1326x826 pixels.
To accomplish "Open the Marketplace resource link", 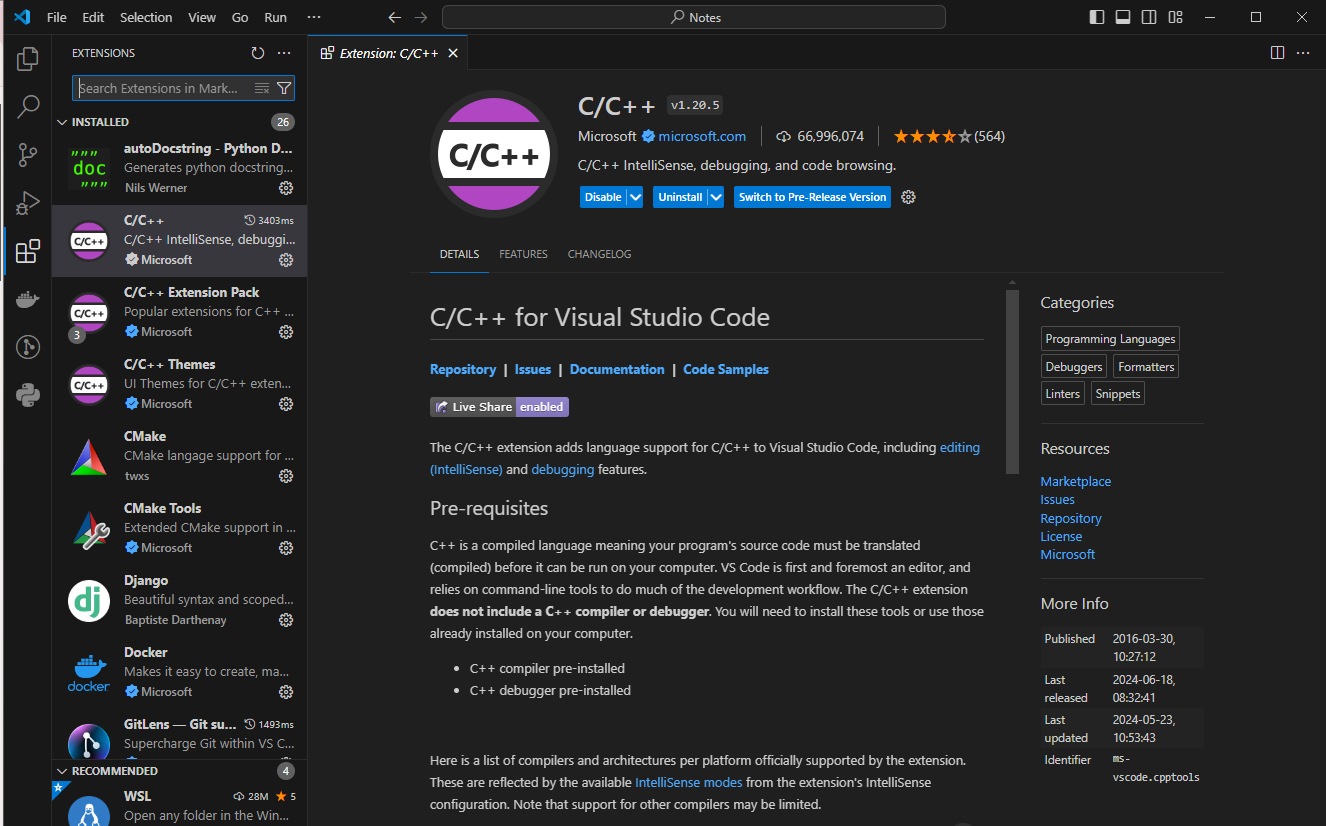I will [1076, 481].
